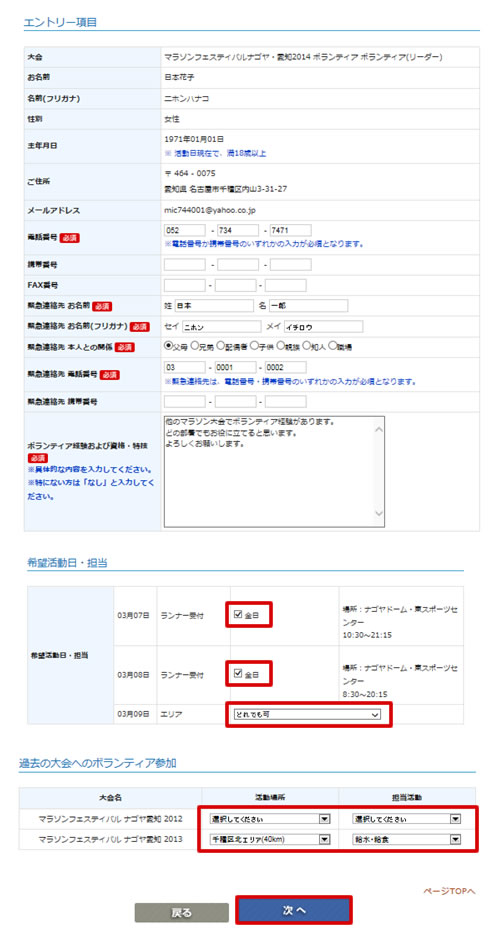Open the 2013 活動場所 dropdown showing 千種区北エリア
The width and height of the screenshot is (492, 938).
click(x=270, y=839)
